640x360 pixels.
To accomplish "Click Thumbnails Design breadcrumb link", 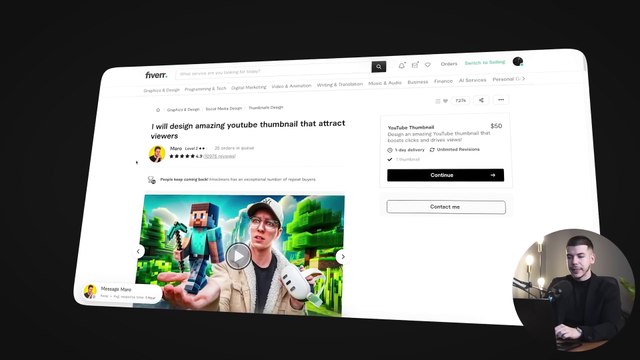I will [x=266, y=108].
